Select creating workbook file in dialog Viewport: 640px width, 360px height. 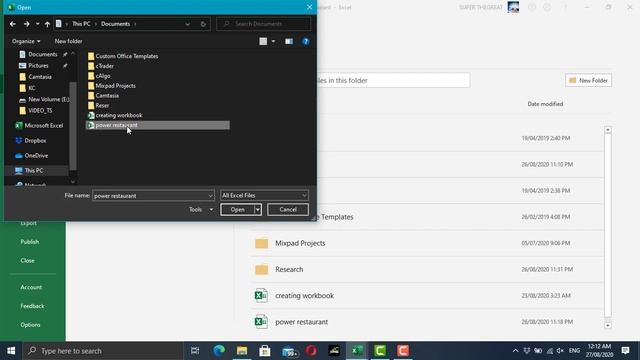[x=119, y=116]
